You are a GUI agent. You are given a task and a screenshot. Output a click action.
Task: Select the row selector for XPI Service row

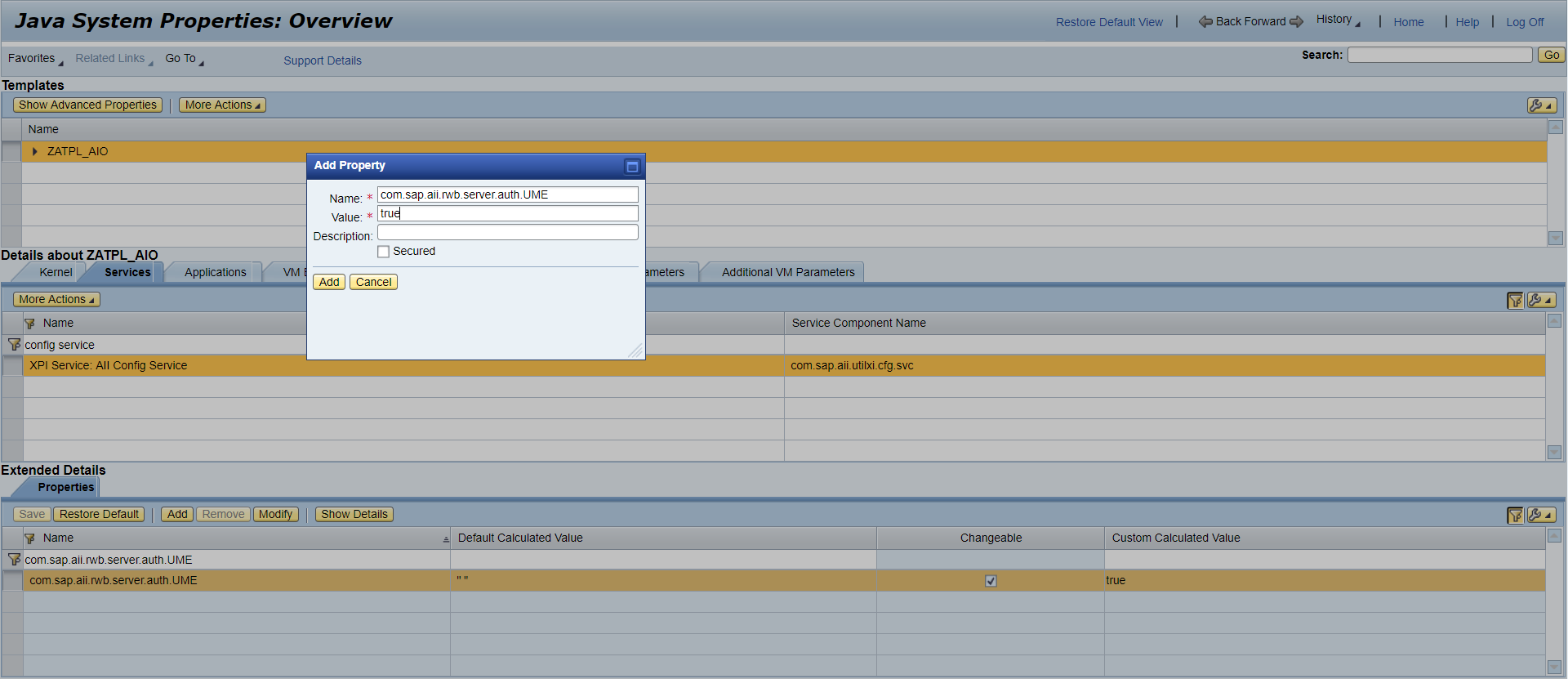pyautogui.click(x=12, y=366)
